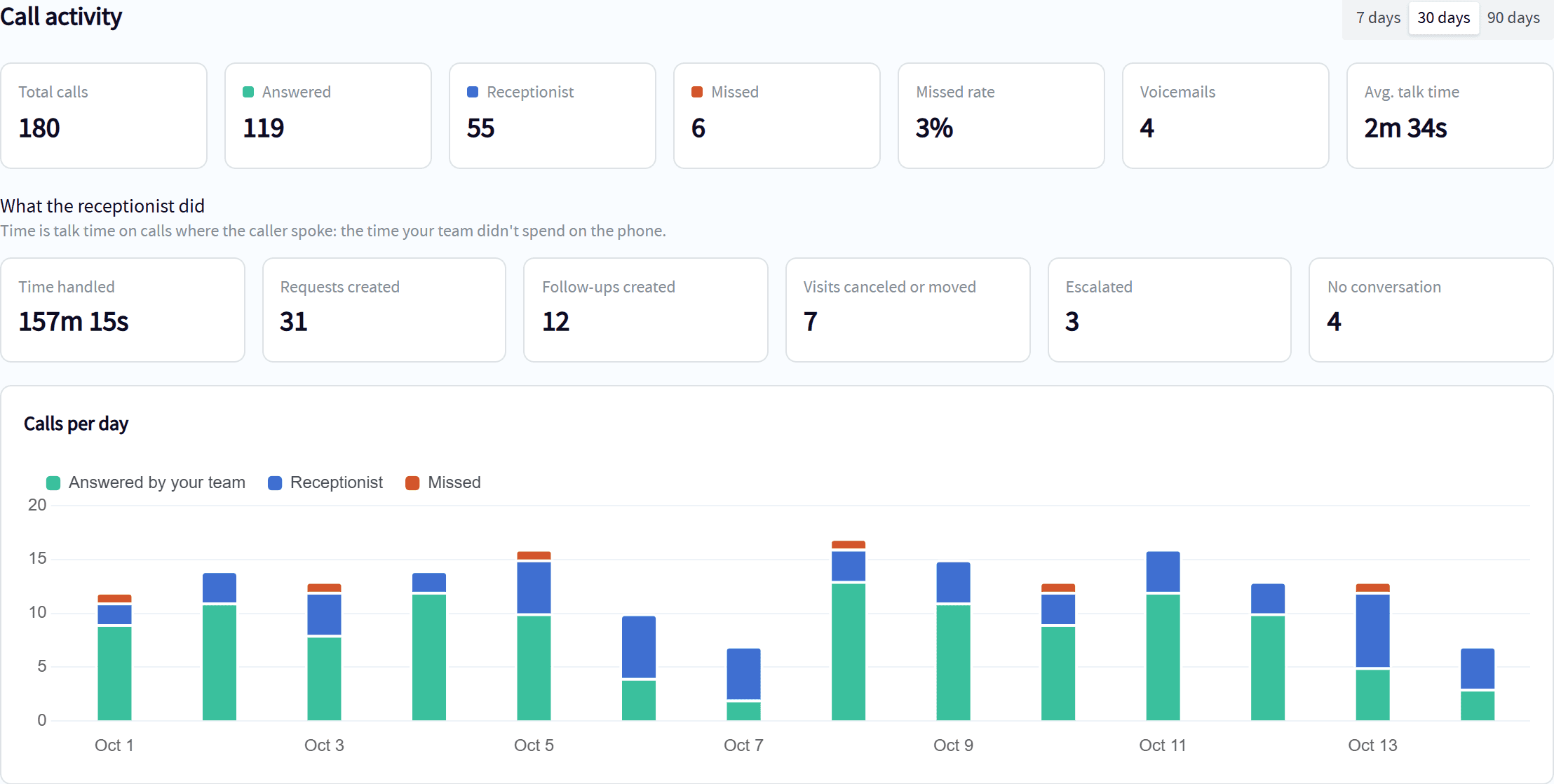Click the Oct 11 bar in chart
Viewport: 1554px width, 784px height.
(x=1163, y=636)
